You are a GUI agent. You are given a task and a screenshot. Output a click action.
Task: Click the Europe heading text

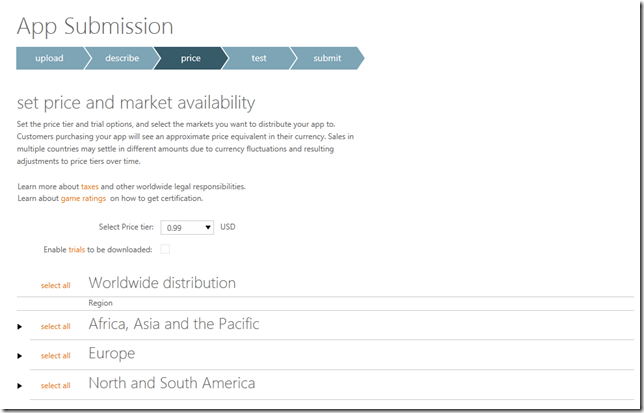(112, 353)
